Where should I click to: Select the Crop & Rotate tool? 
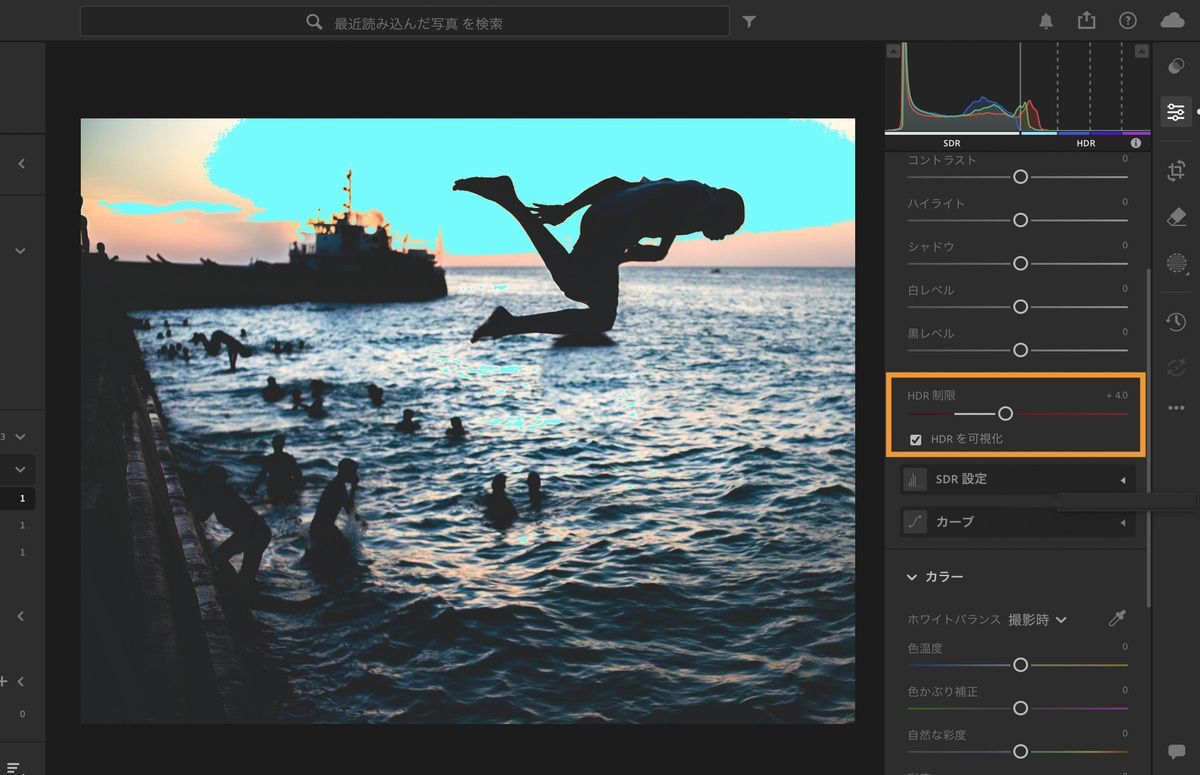tap(1175, 170)
